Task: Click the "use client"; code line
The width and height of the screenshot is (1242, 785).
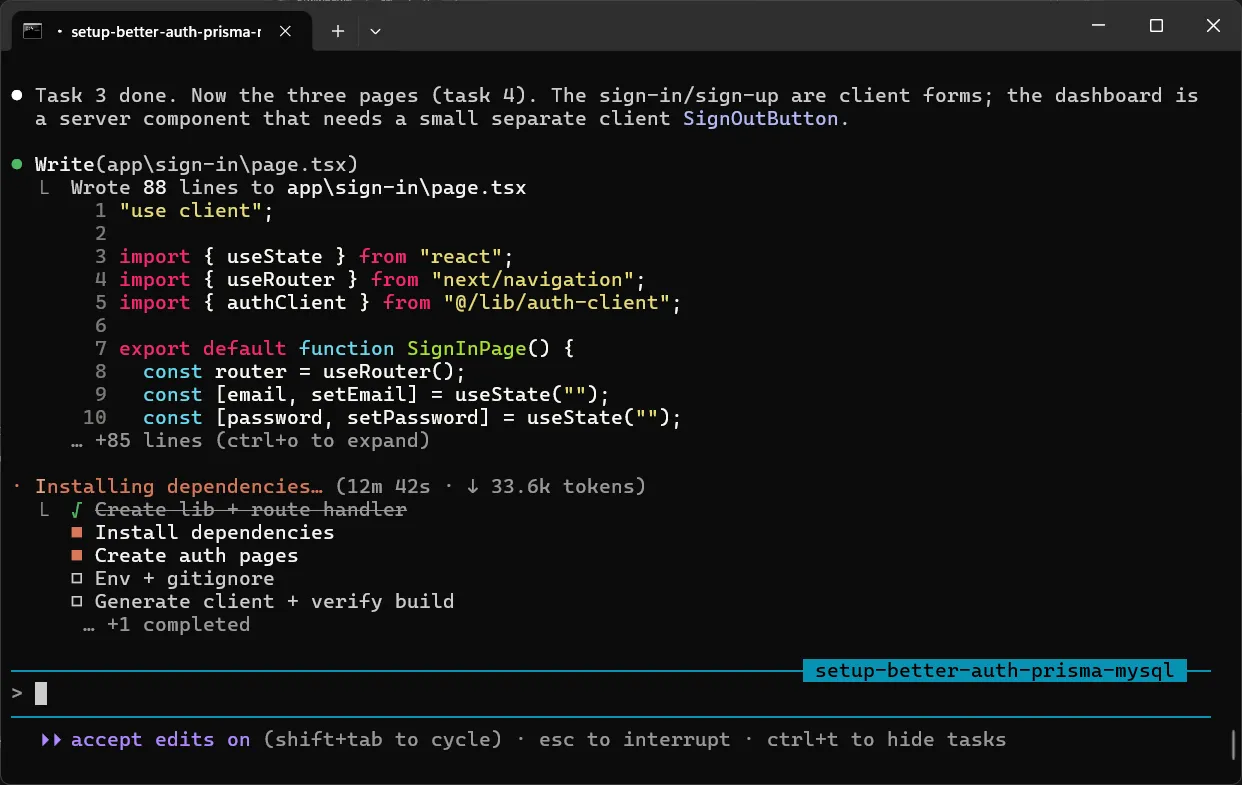Action: click(x=196, y=210)
